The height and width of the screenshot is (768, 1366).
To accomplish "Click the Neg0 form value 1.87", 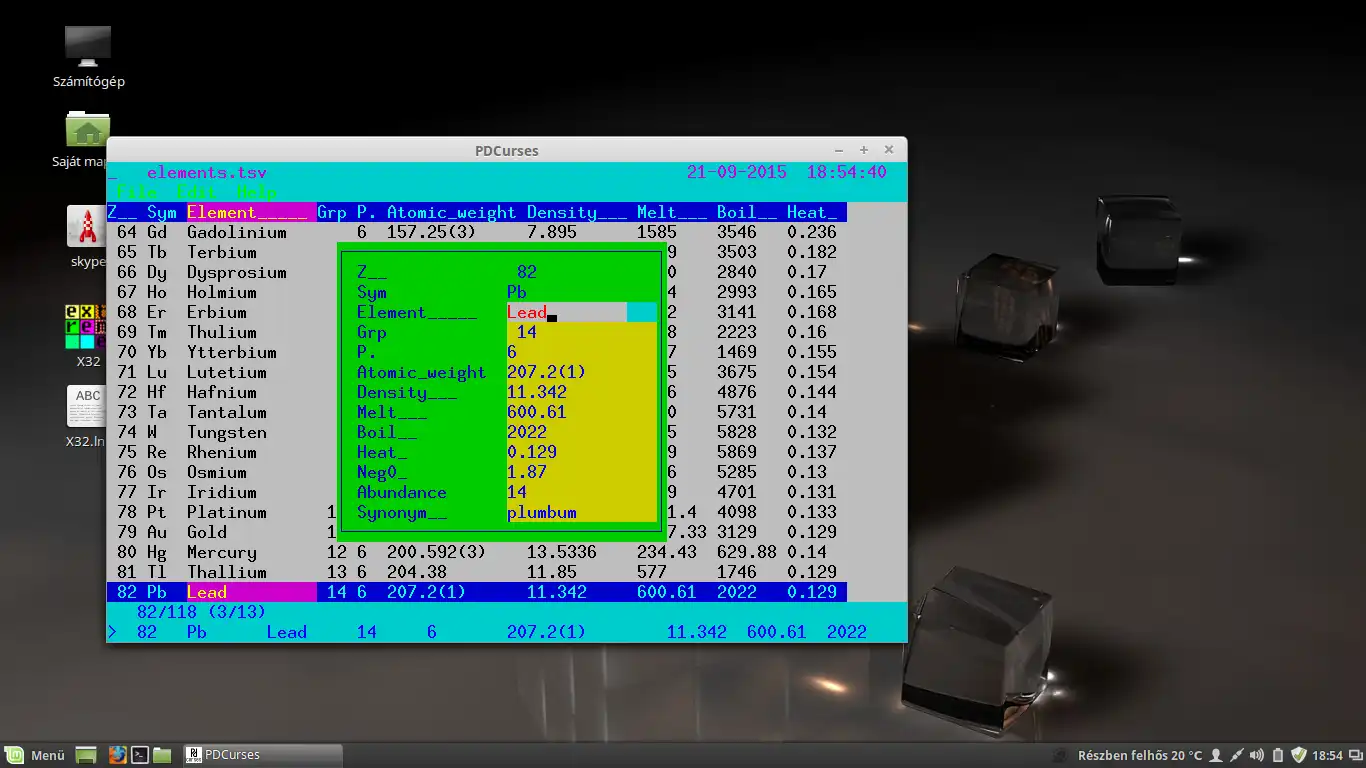I will tap(527, 472).
